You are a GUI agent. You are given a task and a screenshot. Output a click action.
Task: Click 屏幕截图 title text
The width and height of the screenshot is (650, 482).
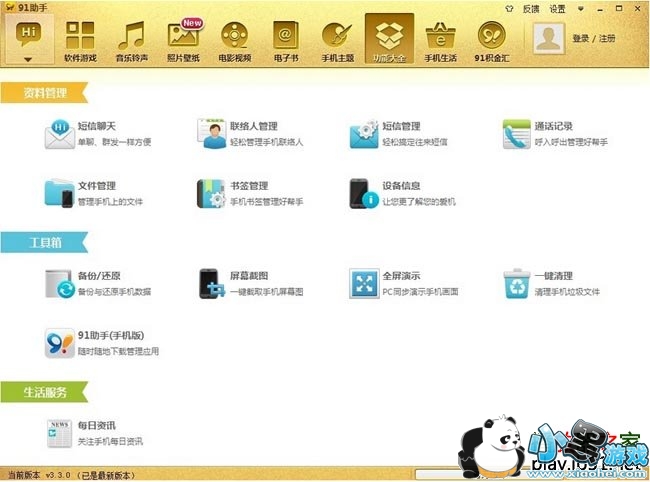pyautogui.click(x=249, y=276)
